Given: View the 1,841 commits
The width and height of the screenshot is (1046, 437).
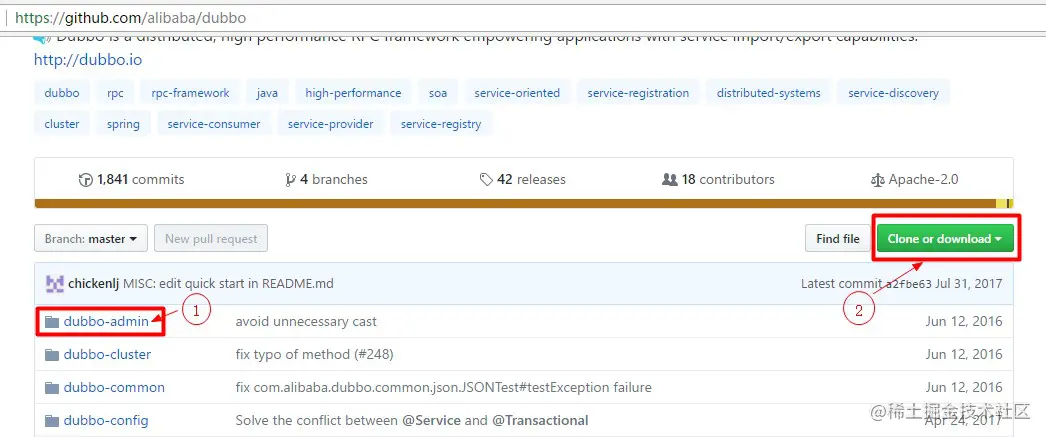Looking at the screenshot, I should tap(140, 179).
